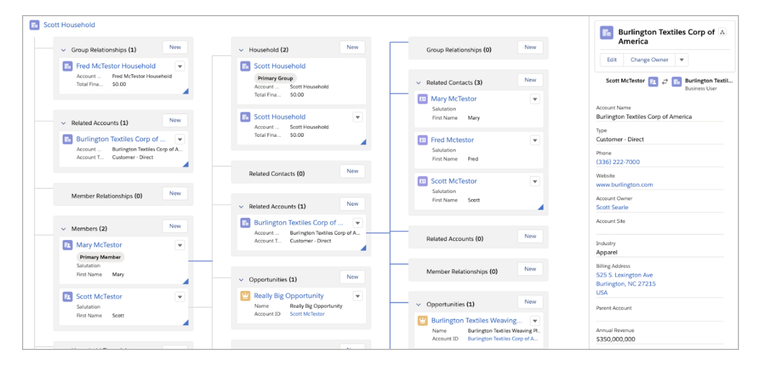Click New in Related Accounts (0)

[530, 236]
